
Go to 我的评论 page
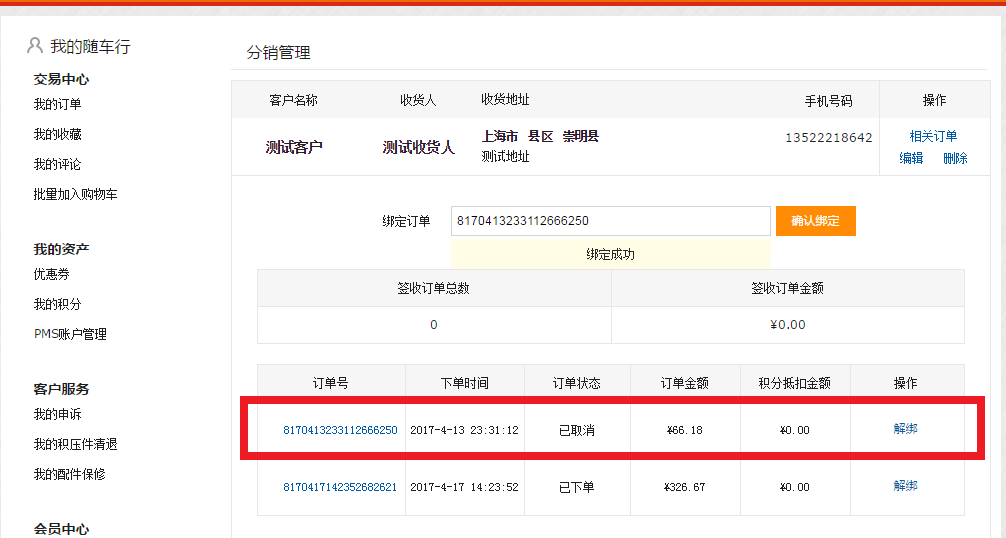pos(57,164)
